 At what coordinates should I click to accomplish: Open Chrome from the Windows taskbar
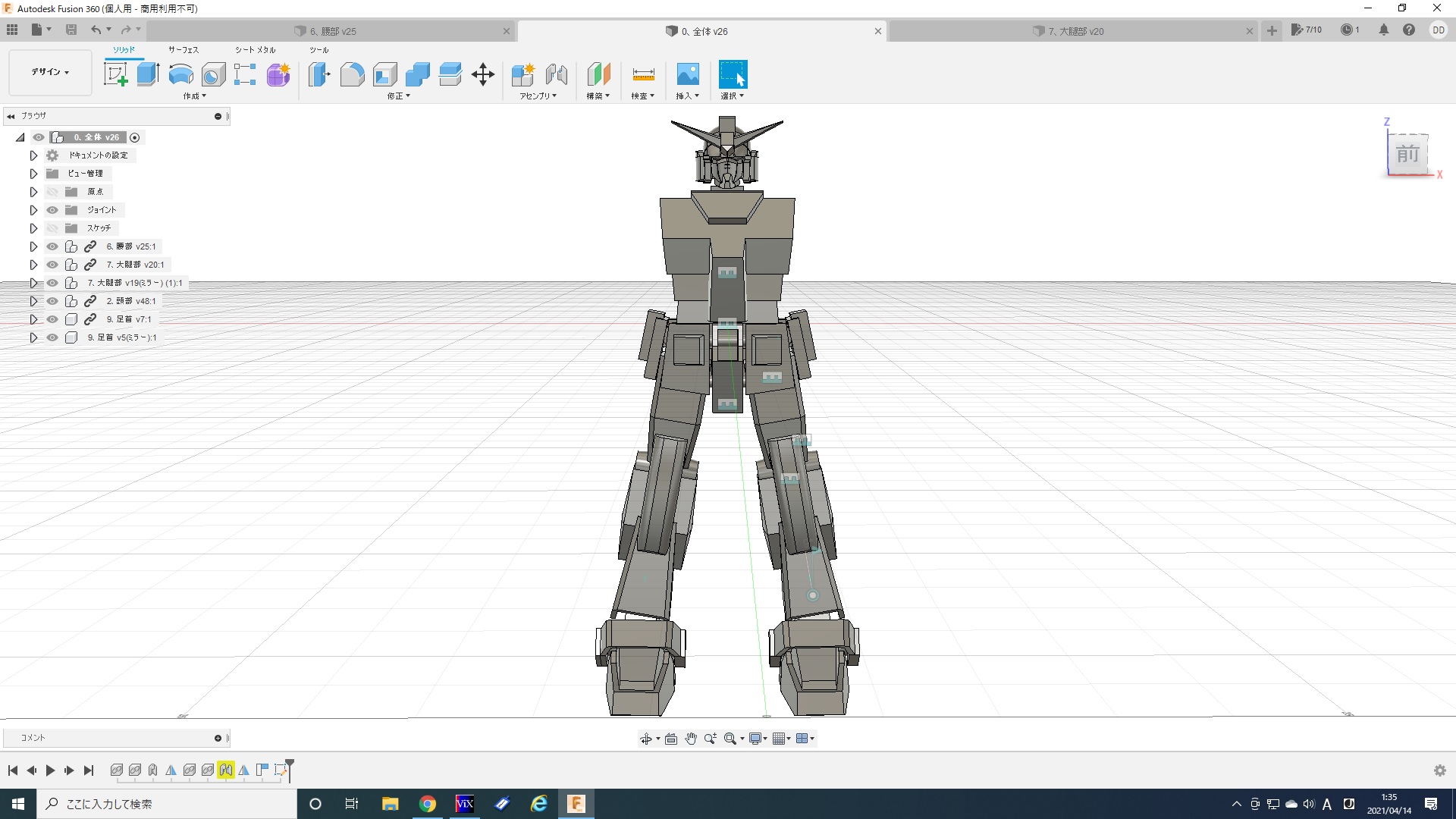428,804
